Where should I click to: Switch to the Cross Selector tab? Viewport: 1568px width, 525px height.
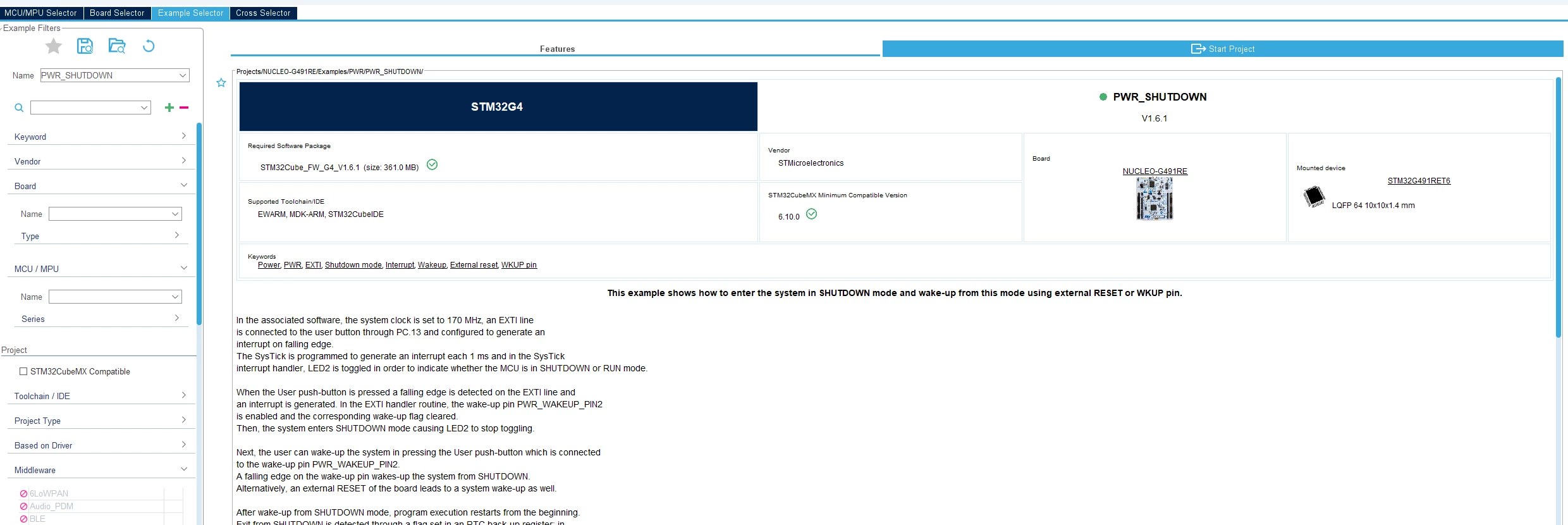click(x=263, y=13)
